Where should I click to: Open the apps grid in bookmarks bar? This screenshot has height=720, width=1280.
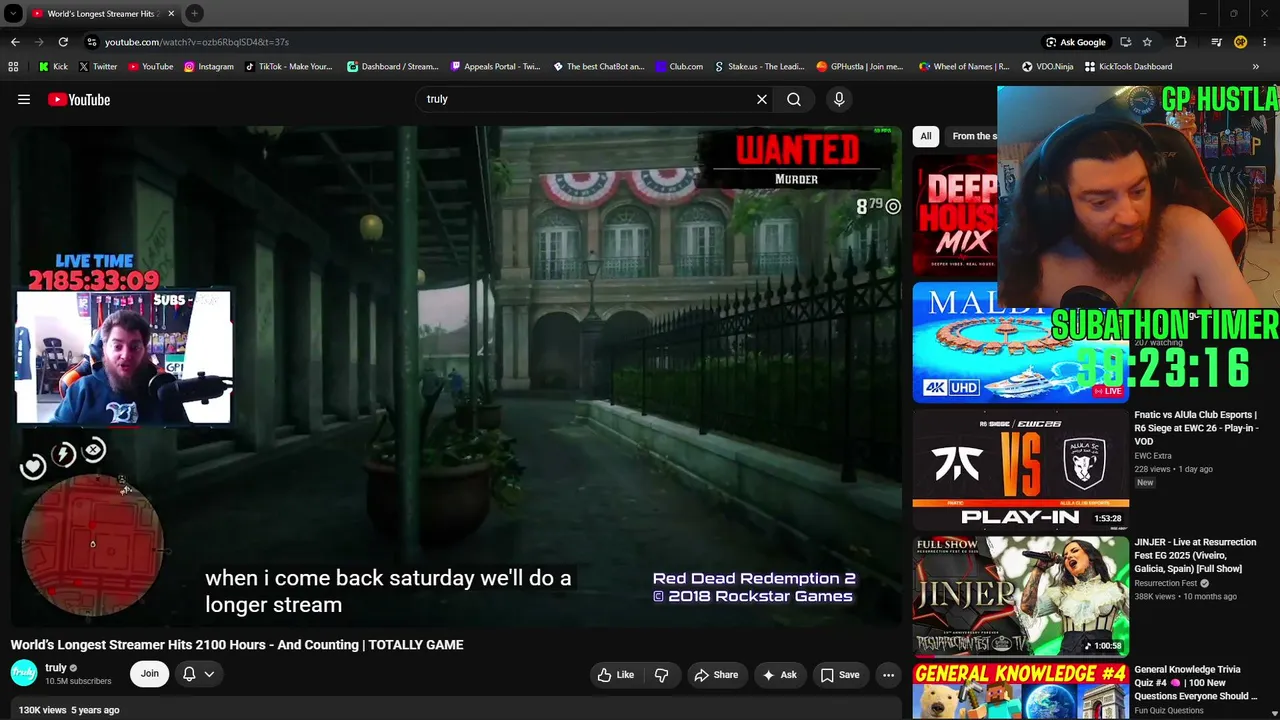[x=13, y=67]
